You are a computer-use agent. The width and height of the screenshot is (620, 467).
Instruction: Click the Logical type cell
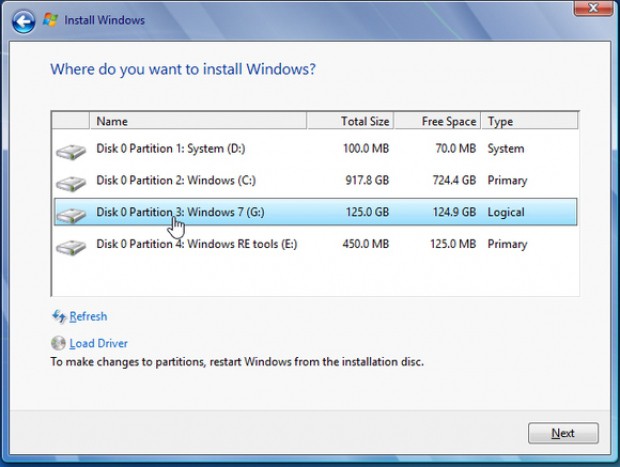coord(506,212)
